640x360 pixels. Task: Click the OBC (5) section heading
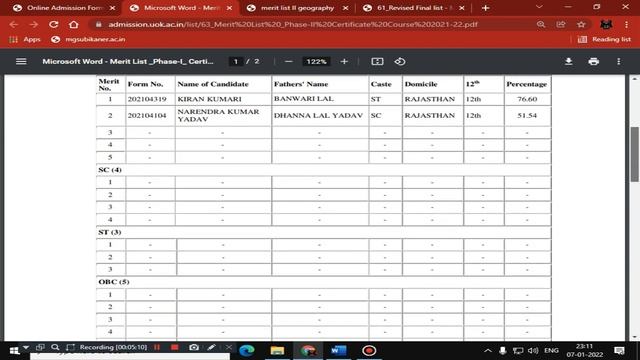pyautogui.click(x=114, y=282)
